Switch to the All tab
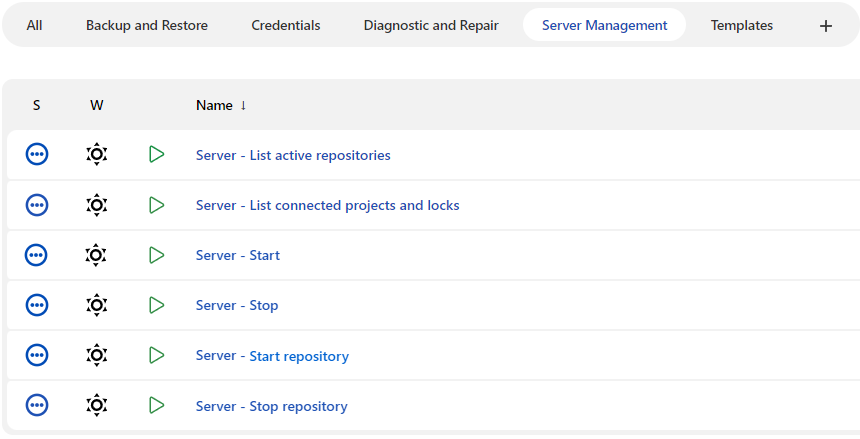 point(34,25)
